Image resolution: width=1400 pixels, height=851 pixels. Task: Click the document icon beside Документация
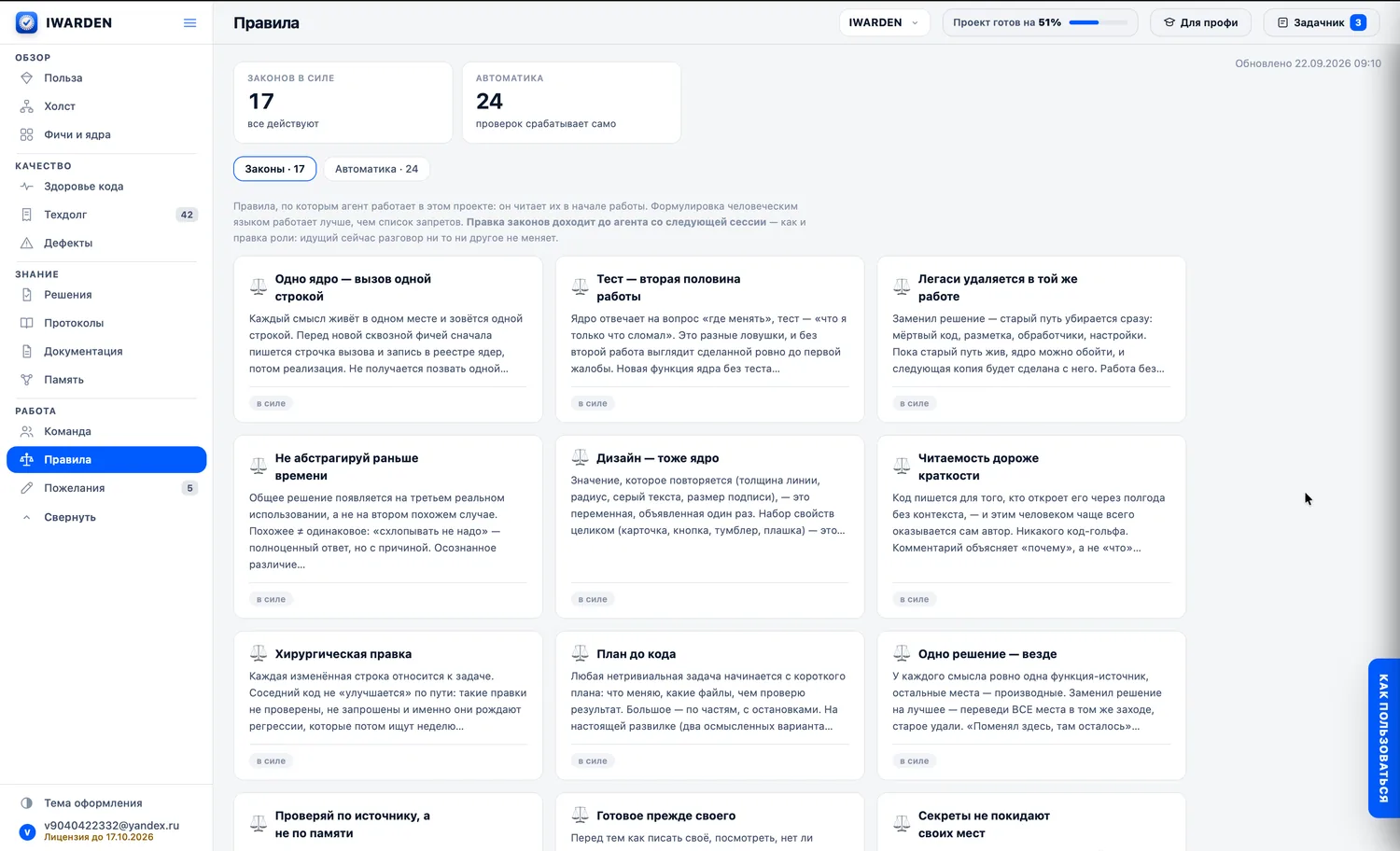[x=27, y=351]
